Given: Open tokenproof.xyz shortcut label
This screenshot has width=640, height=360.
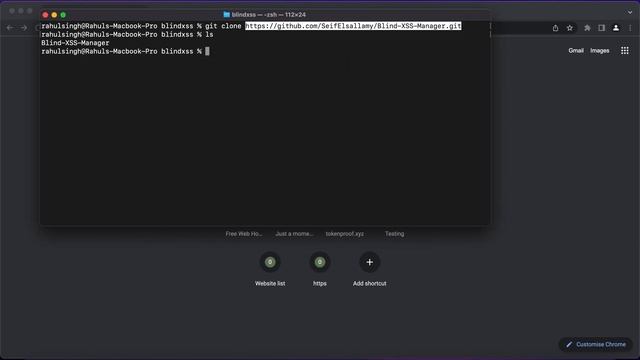Looking at the screenshot, I should 344,234.
